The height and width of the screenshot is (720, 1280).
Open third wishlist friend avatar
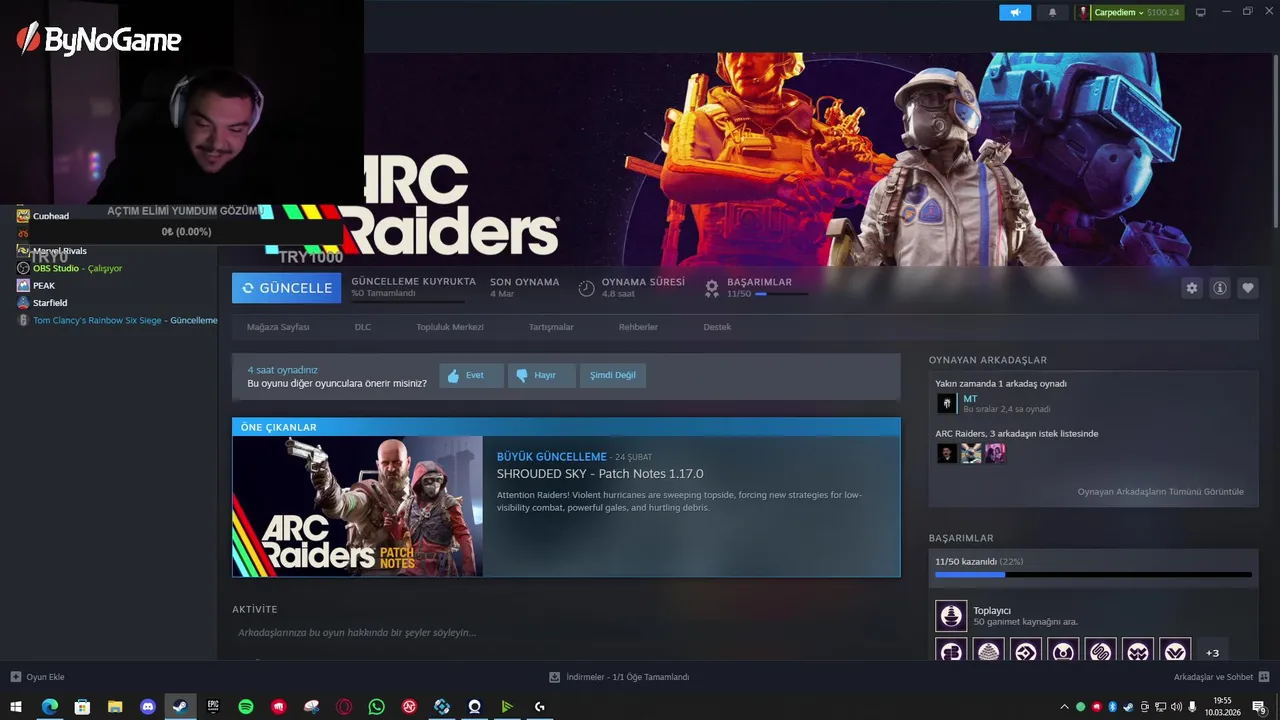(x=995, y=453)
